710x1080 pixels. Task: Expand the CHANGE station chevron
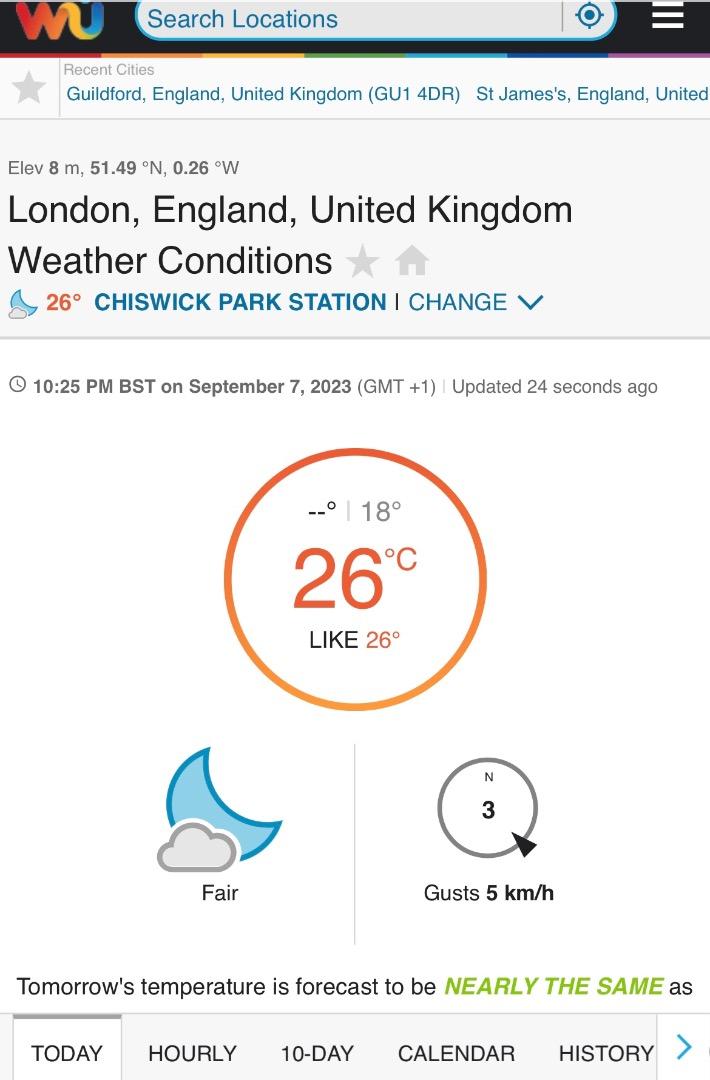[530, 302]
